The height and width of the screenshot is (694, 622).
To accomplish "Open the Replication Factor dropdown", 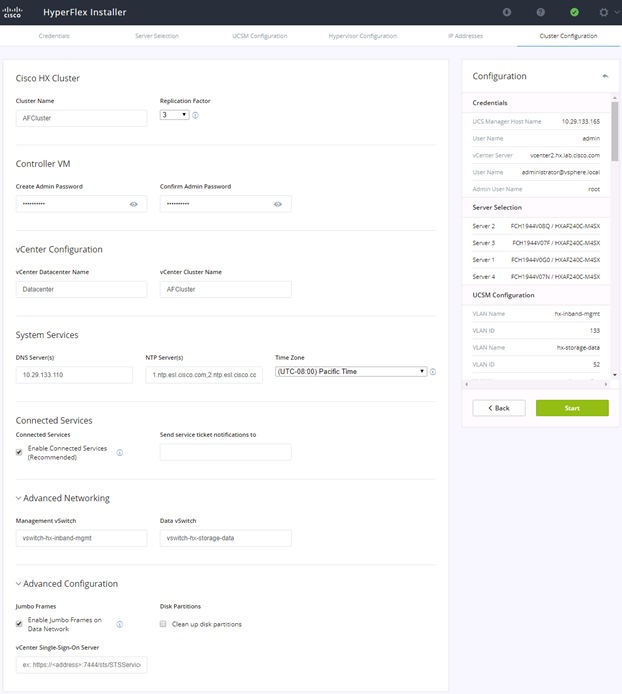I will pyautogui.click(x=174, y=115).
